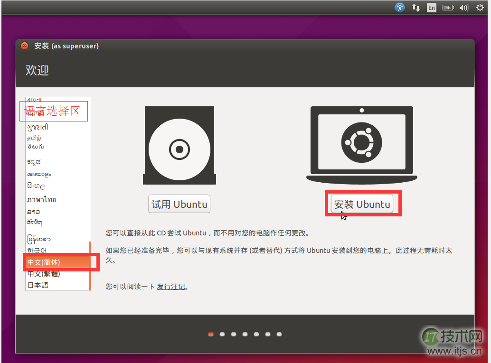Open the battery status indicator

[x=448, y=7]
